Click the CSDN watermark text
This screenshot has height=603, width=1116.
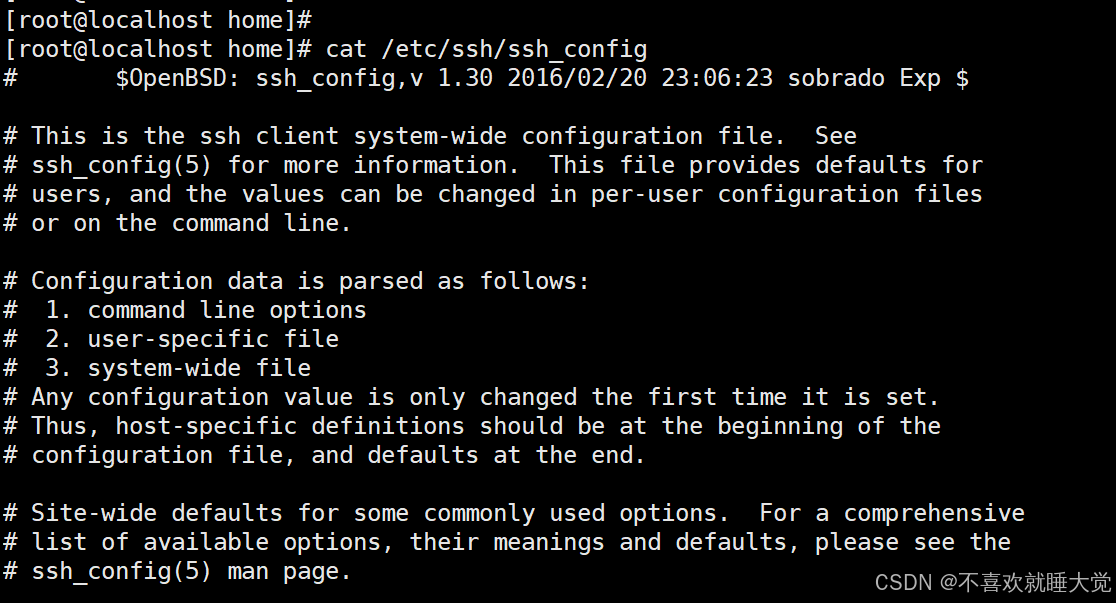point(992,582)
